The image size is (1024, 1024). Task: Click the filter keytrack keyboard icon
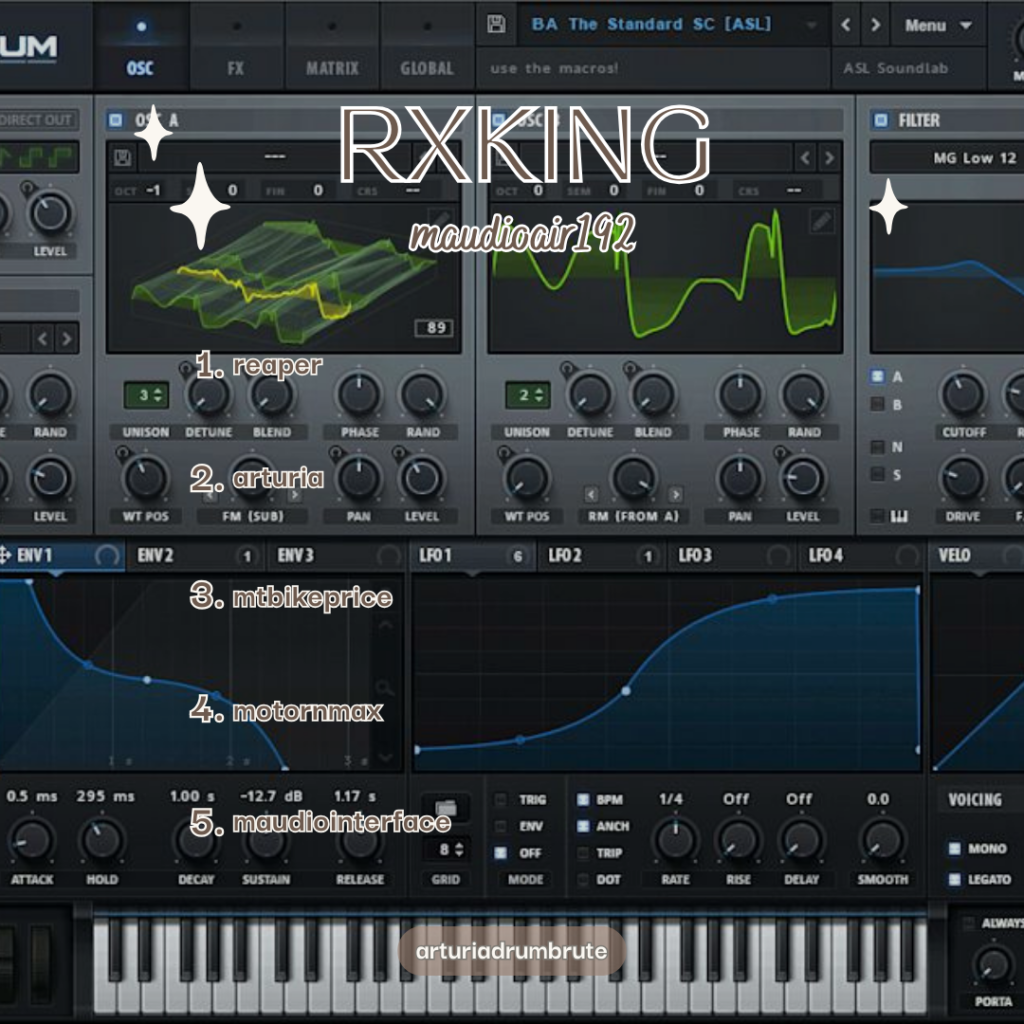899,517
